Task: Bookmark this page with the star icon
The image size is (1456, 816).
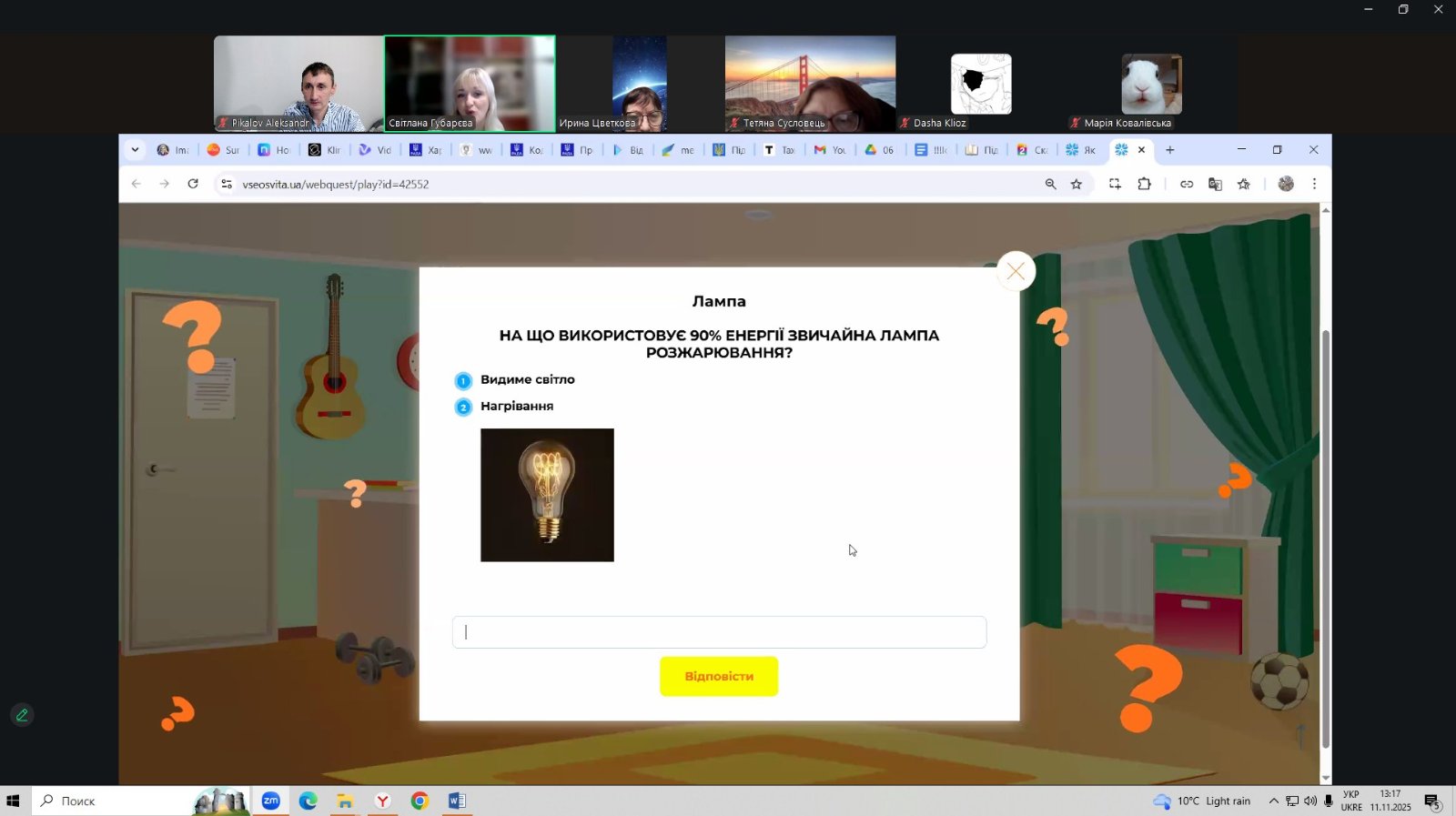Action: tap(1077, 184)
